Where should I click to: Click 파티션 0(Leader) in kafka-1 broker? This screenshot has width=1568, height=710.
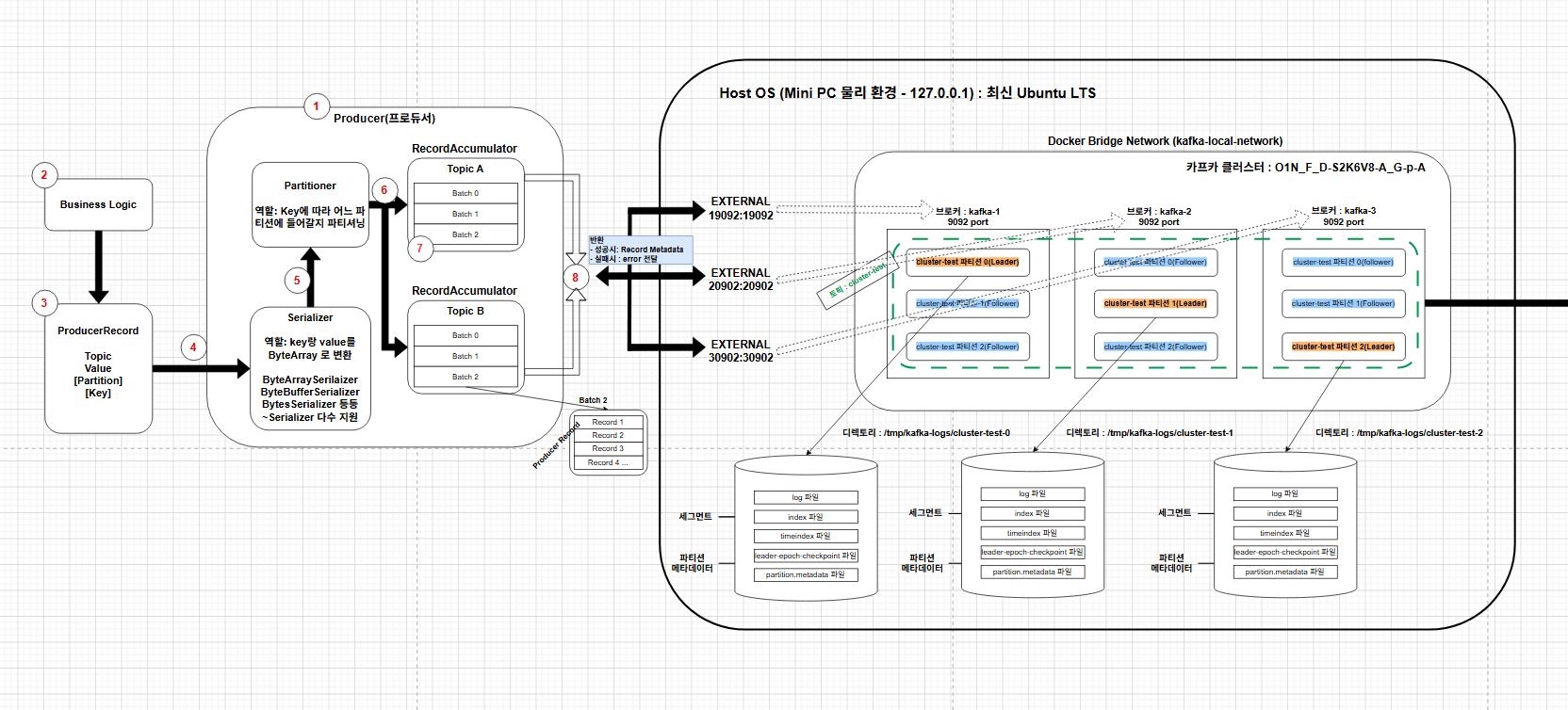pos(968,262)
